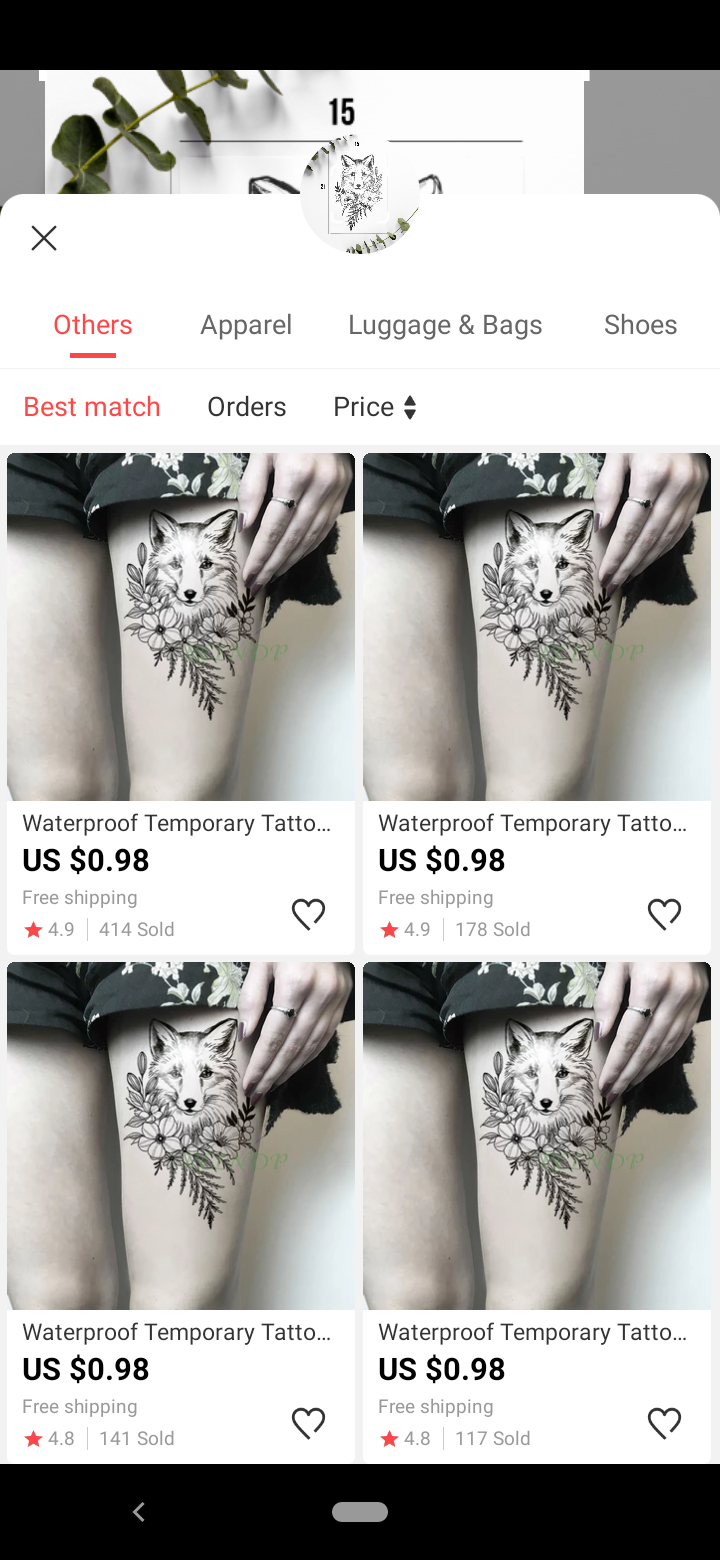Toggle Price sort order arrows
Image resolution: width=720 pixels, height=1560 pixels.
click(x=410, y=407)
